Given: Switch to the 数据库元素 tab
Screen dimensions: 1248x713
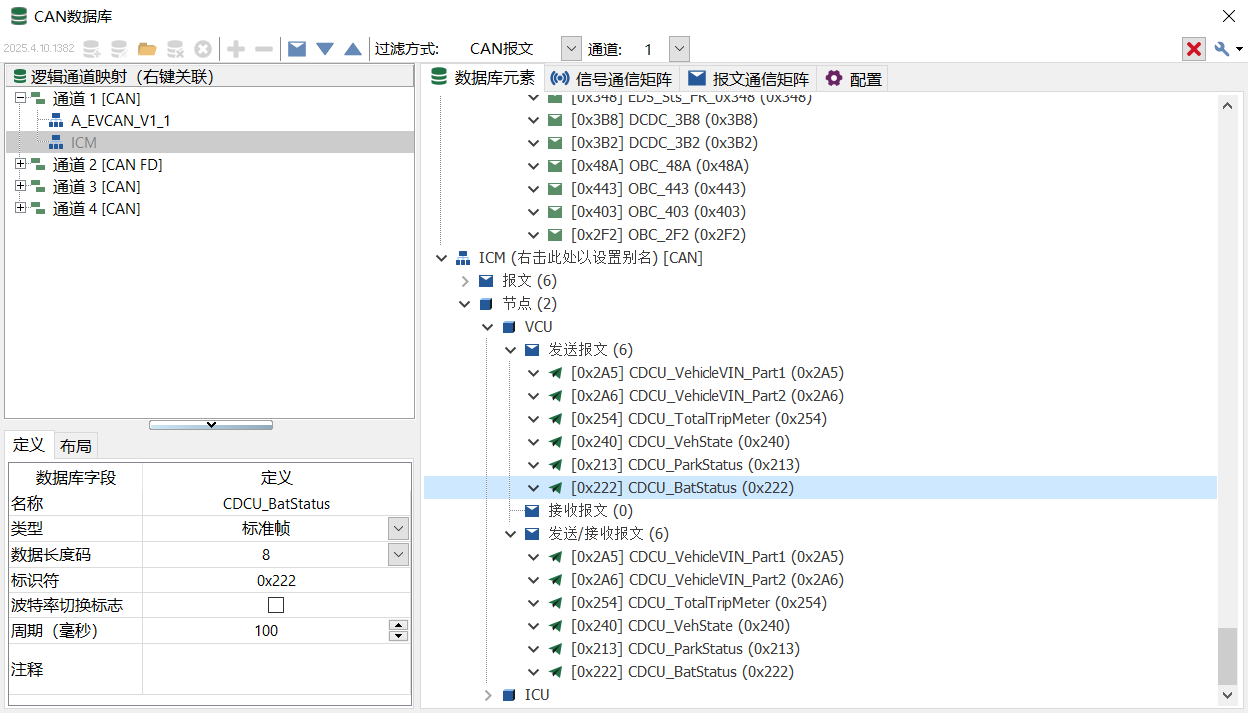Looking at the screenshot, I should 484,78.
